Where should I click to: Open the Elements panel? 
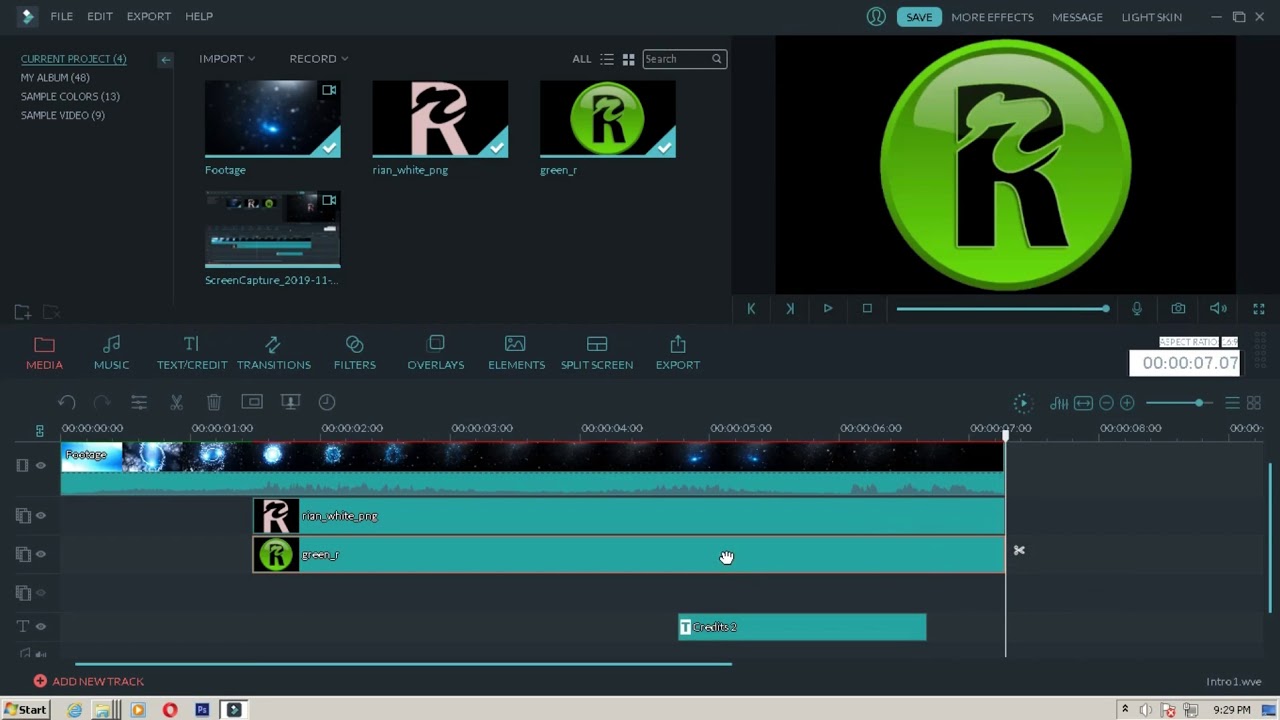516,353
